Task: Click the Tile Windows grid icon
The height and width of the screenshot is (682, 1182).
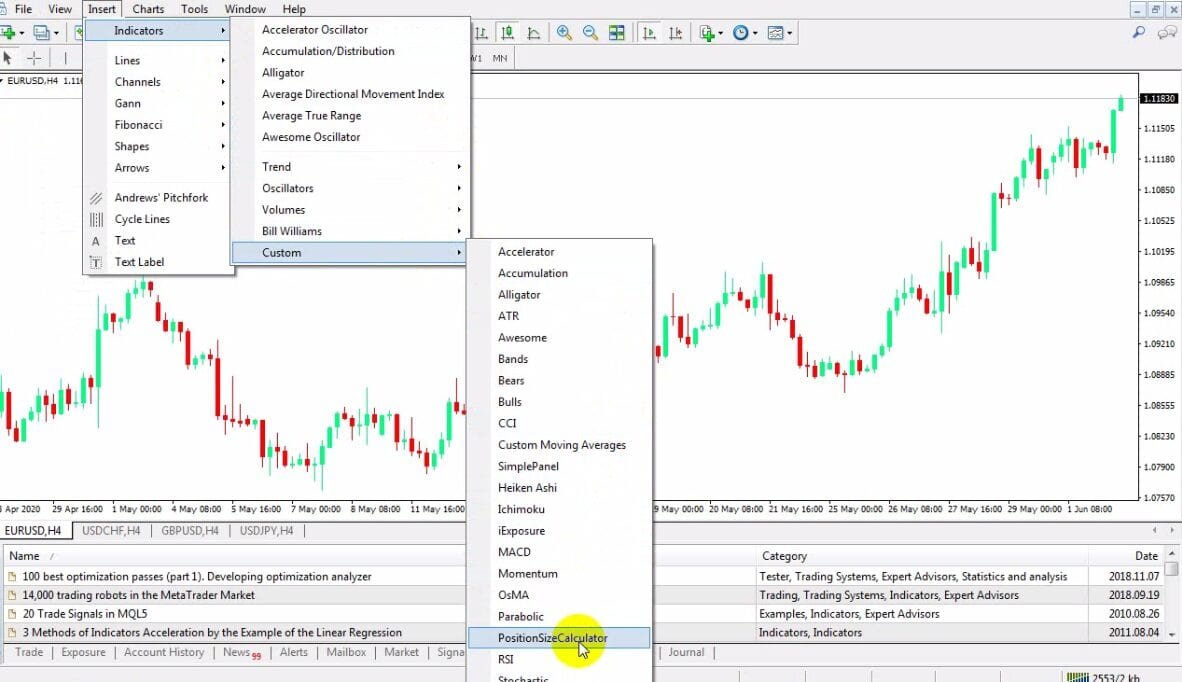Action: tap(617, 33)
